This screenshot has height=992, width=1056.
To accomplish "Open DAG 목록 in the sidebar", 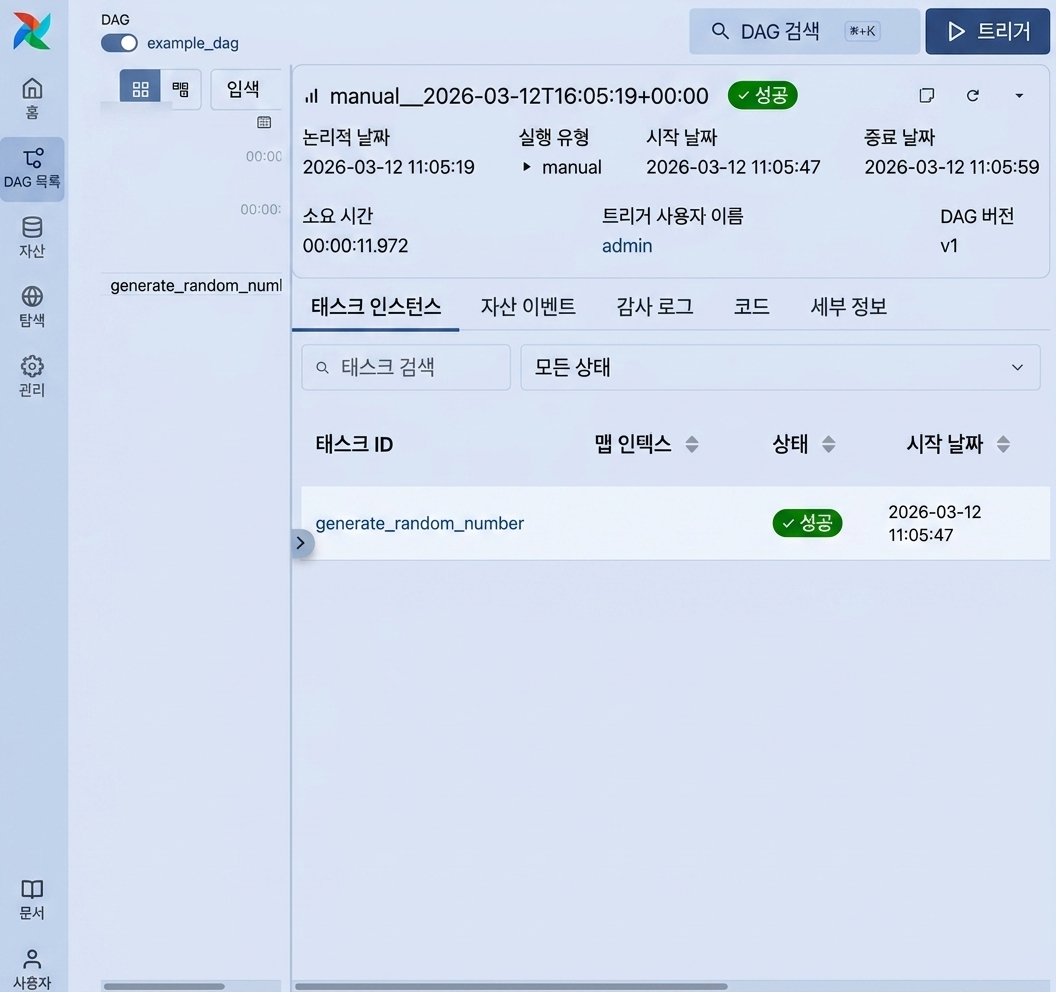I will (32, 169).
